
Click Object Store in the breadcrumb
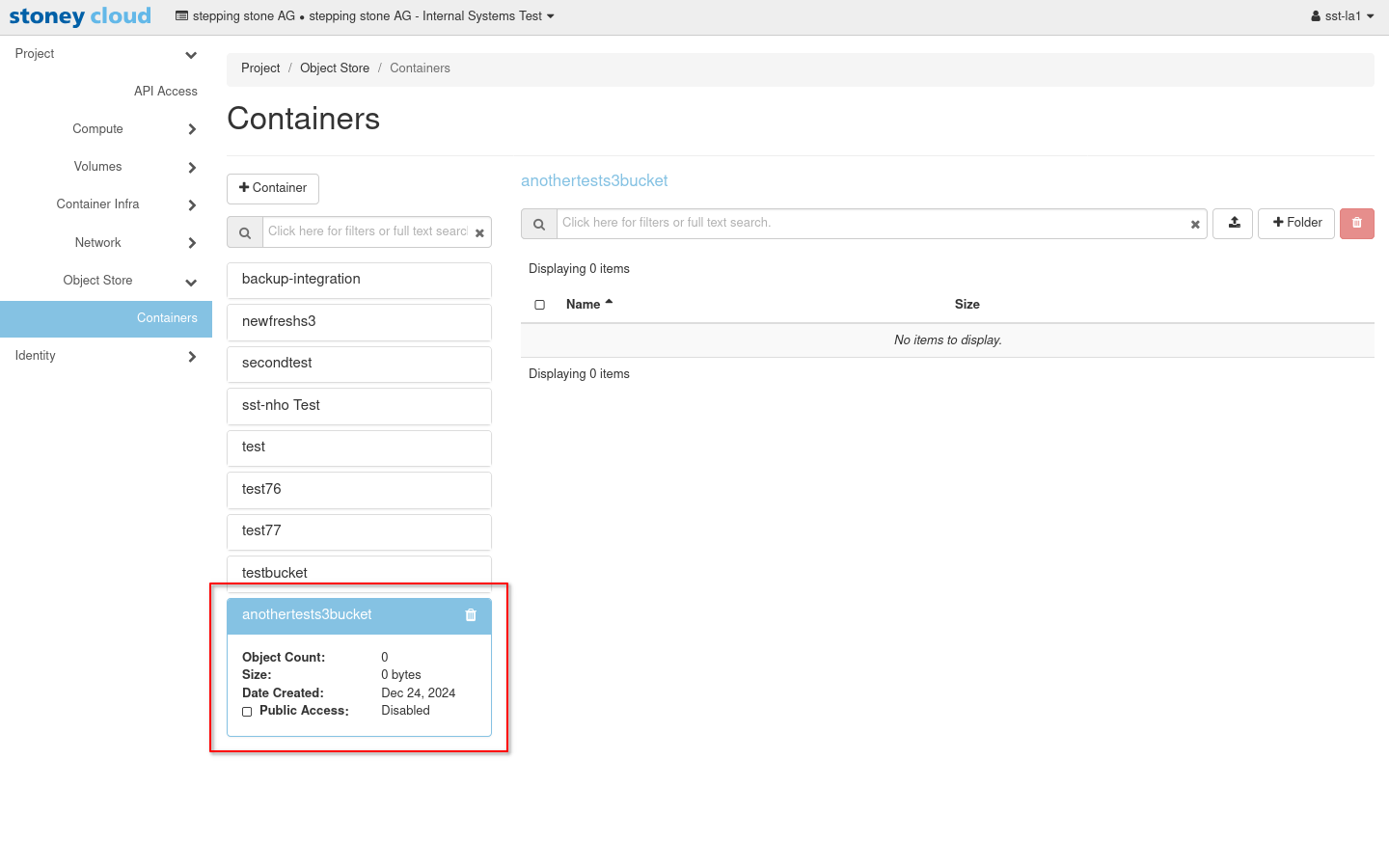335,68
